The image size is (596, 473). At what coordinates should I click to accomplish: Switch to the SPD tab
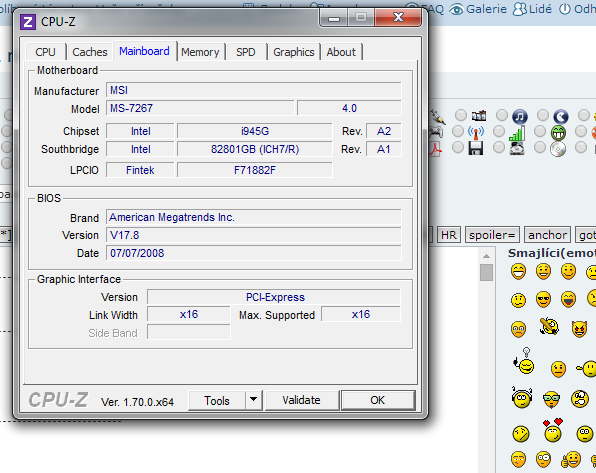[246, 52]
